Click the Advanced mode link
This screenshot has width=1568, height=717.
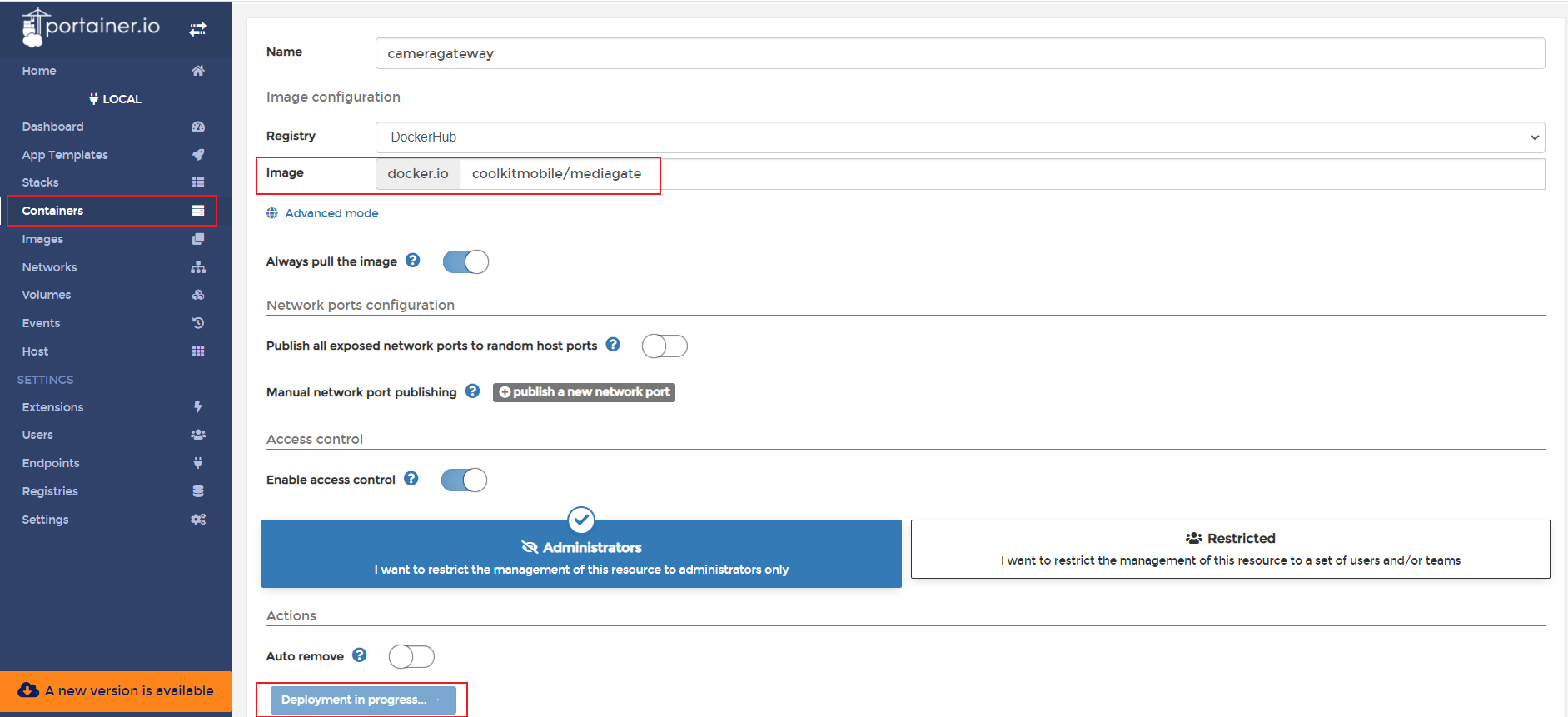coord(331,213)
